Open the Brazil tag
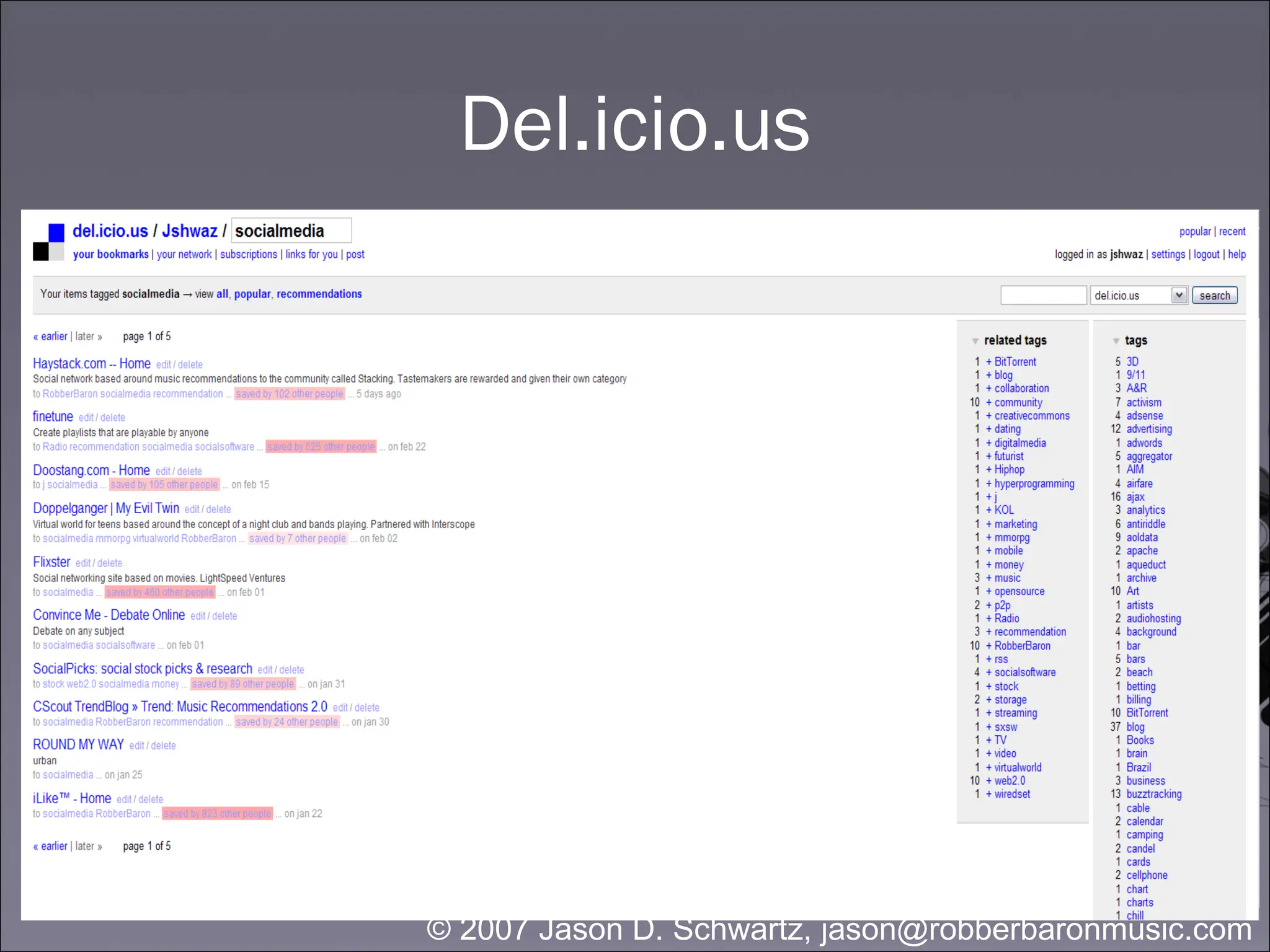Screen dimensions: 1270x952 (1139, 767)
